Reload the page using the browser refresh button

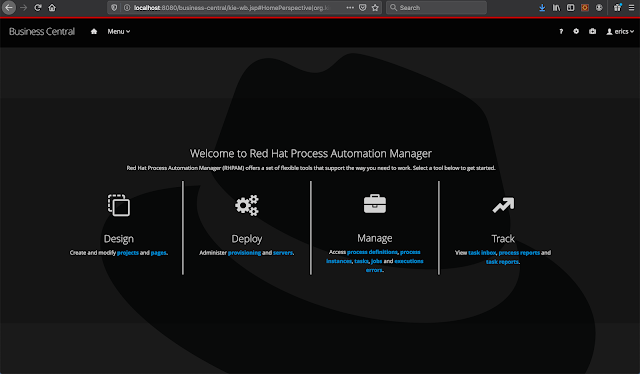[x=38, y=8]
